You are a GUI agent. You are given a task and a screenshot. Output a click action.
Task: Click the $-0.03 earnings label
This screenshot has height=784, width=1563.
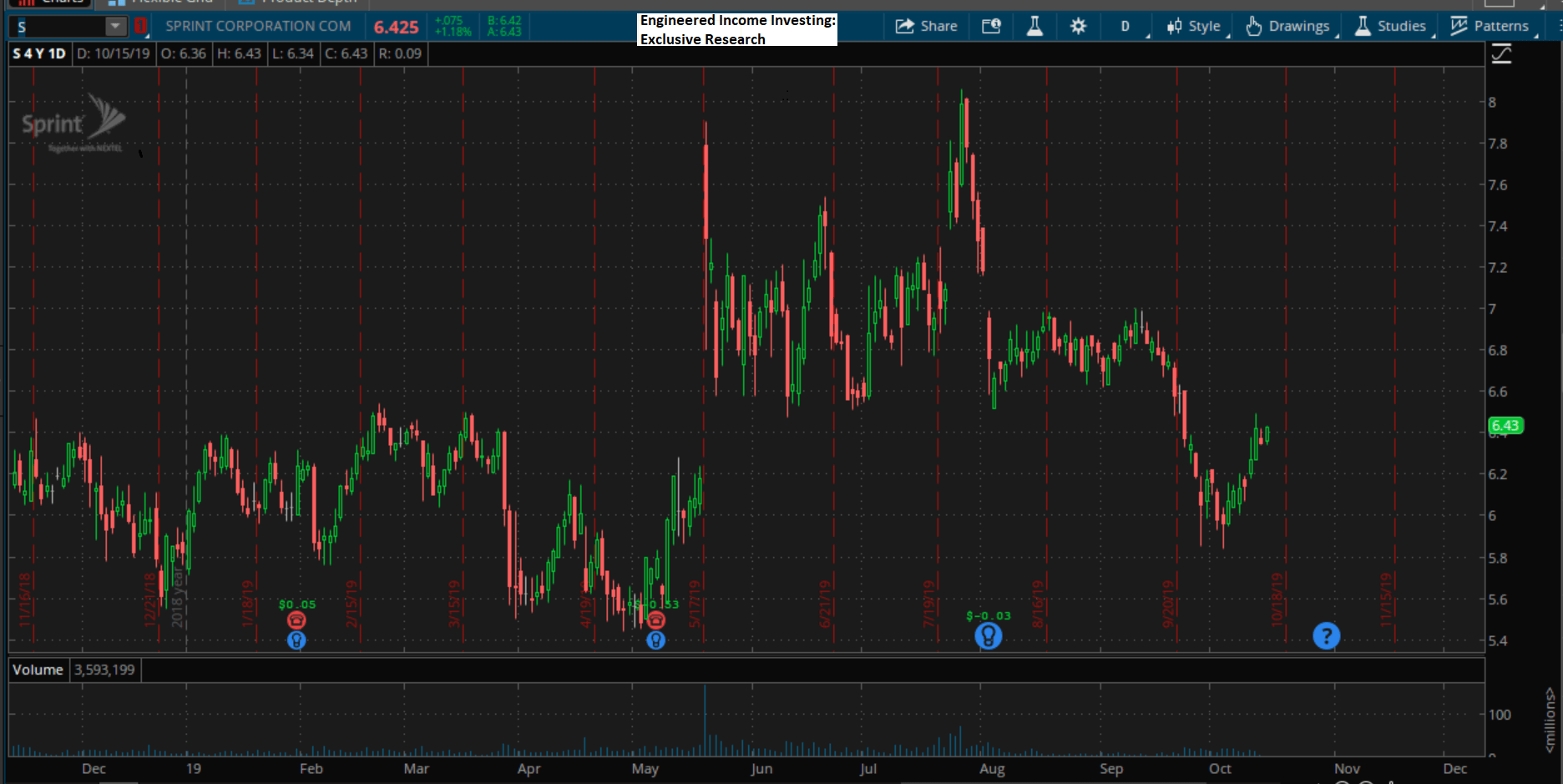[989, 616]
